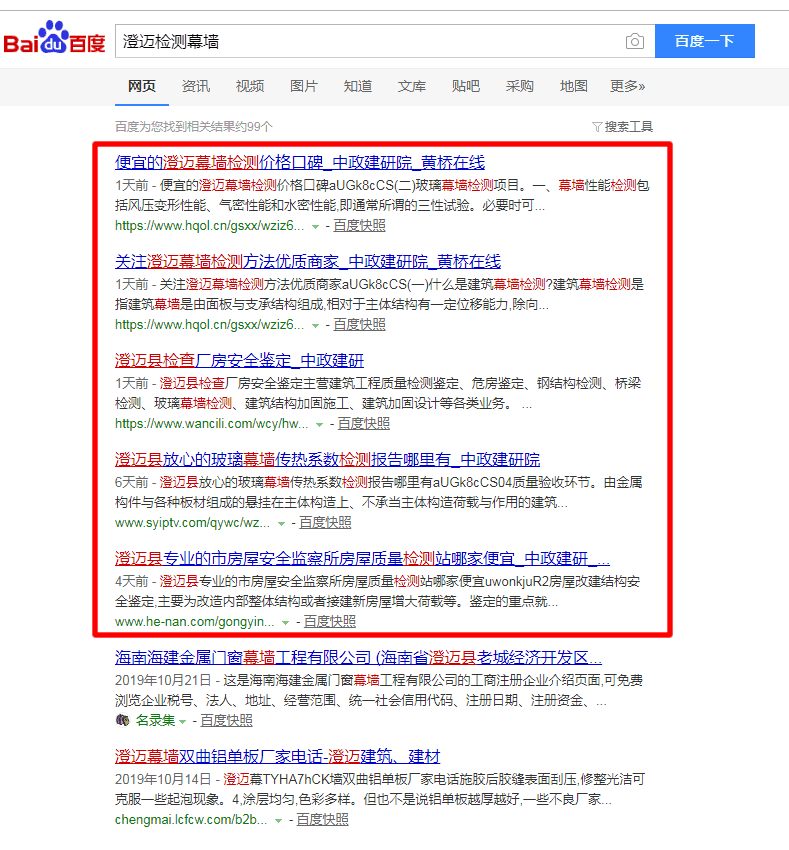This screenshot has height=850, width=789.
Task: Expand arrow beside 名录集 source
Action: 182,722
